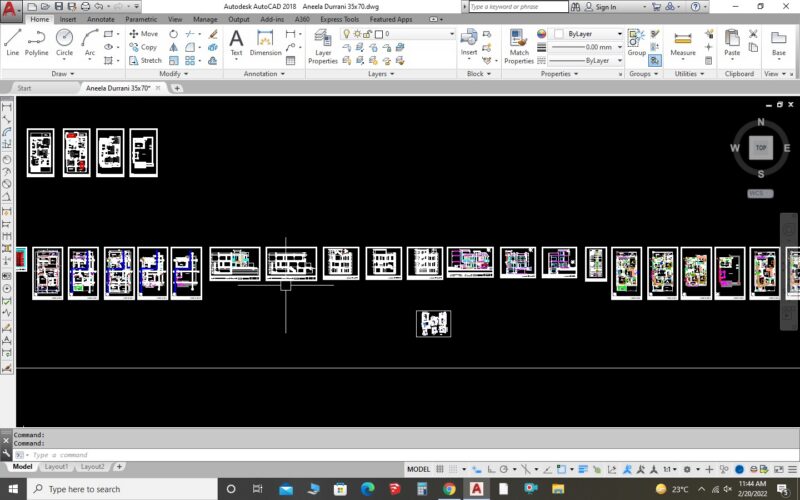800x500 pixels.
Task: Toggle grid display in status bar
Action: 440,469
